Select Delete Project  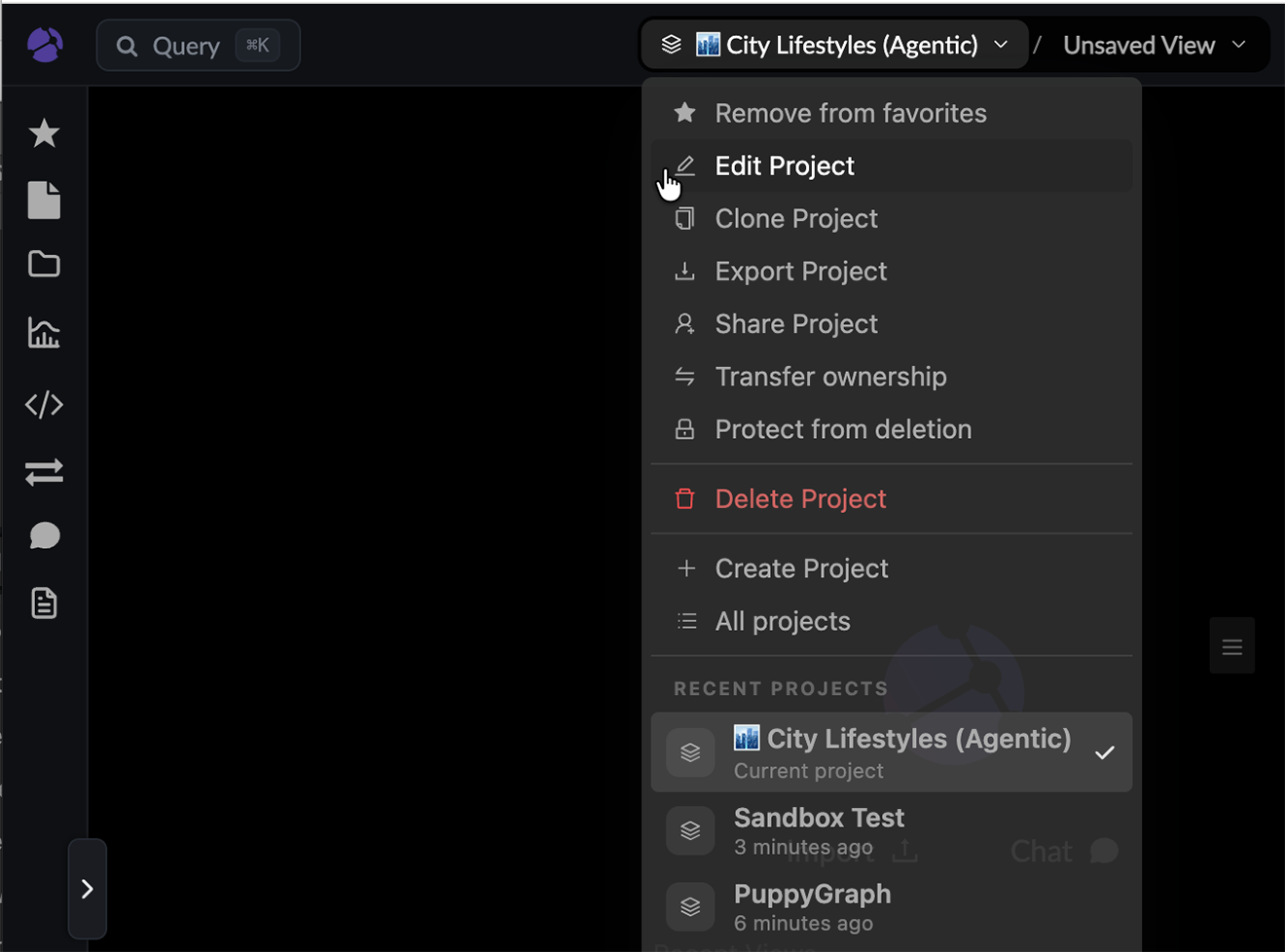(x=892, y=498)
